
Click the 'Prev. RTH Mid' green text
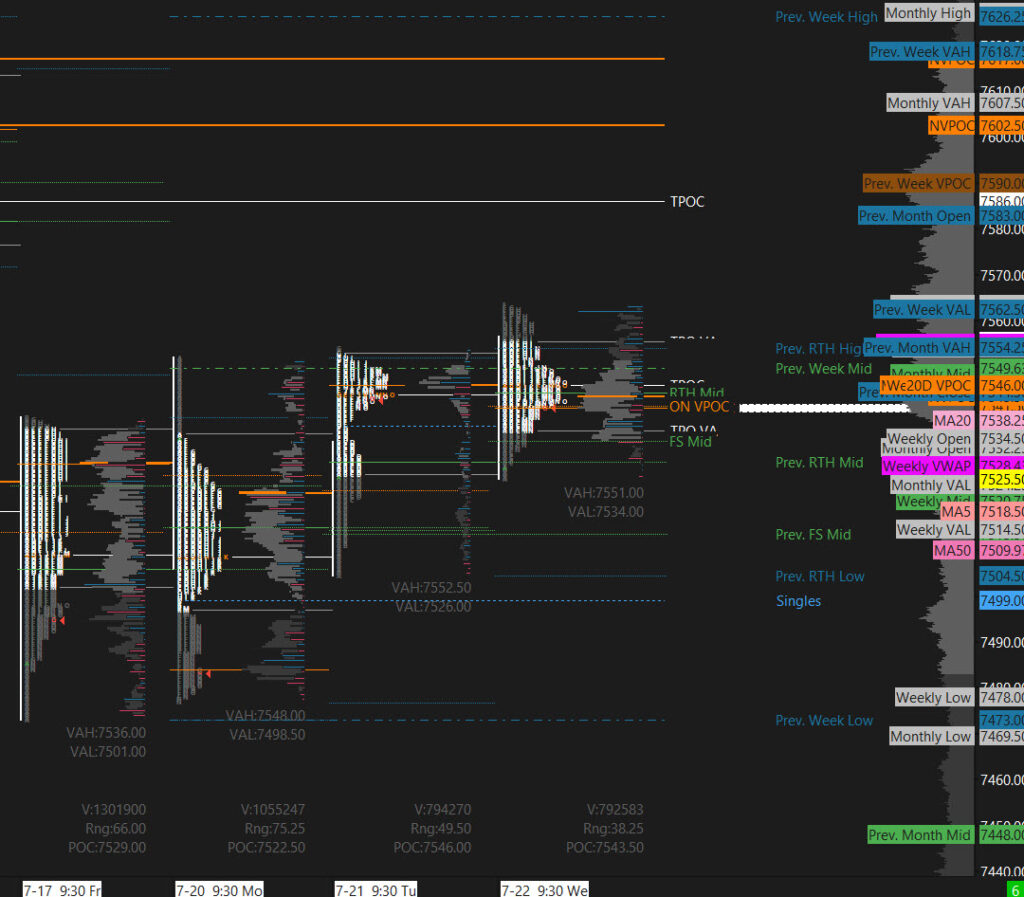pos(819,463)
